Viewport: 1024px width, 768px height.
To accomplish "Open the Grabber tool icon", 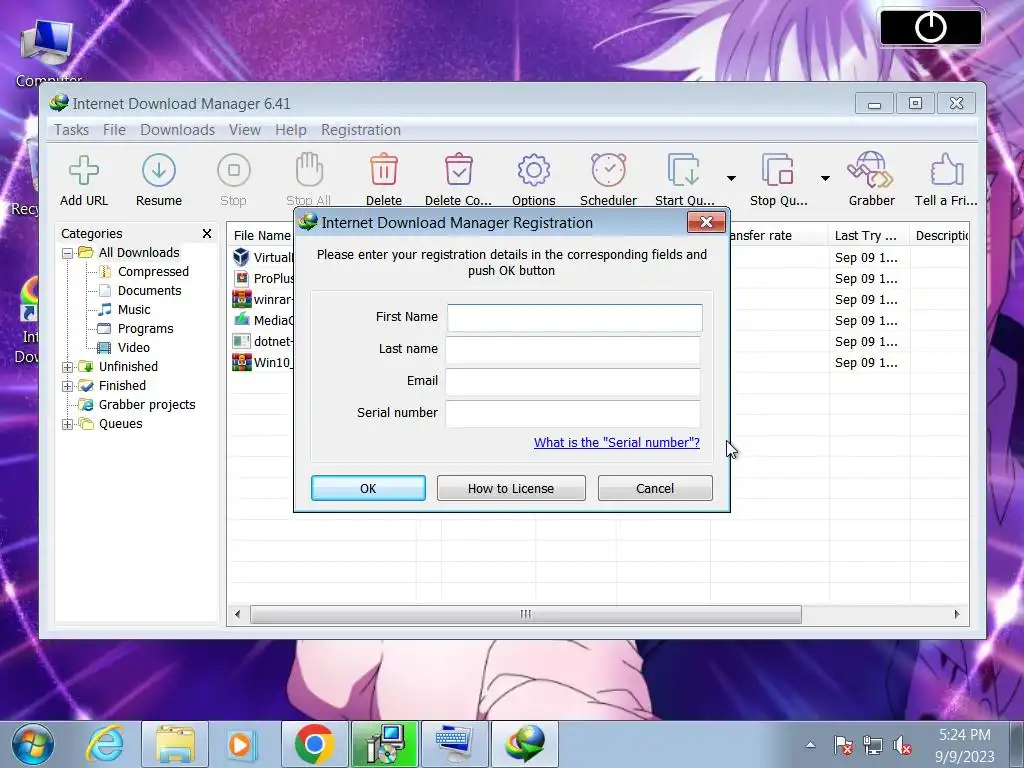I will coord(871,170).
